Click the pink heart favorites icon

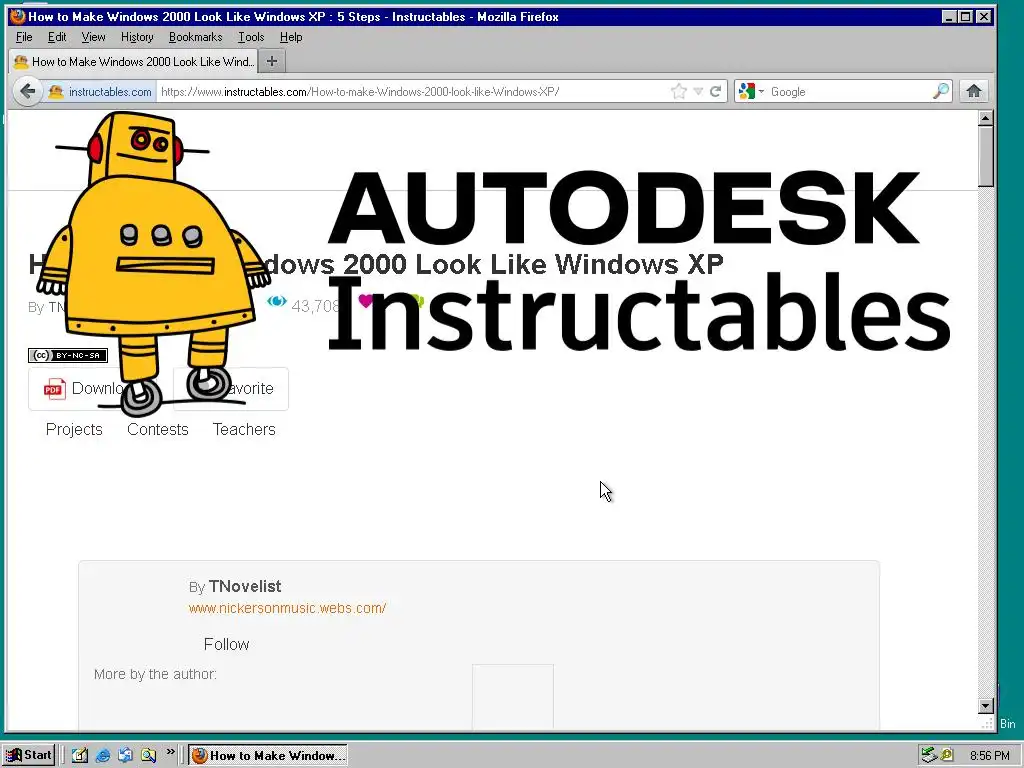pos(366,301)
